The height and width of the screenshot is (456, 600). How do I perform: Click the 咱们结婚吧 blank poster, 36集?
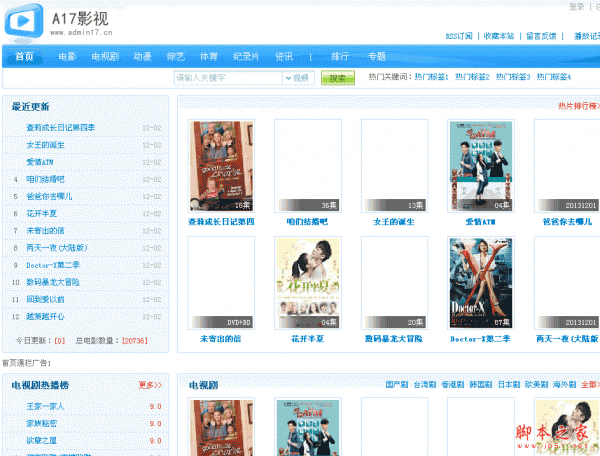[x=308, y=166]
